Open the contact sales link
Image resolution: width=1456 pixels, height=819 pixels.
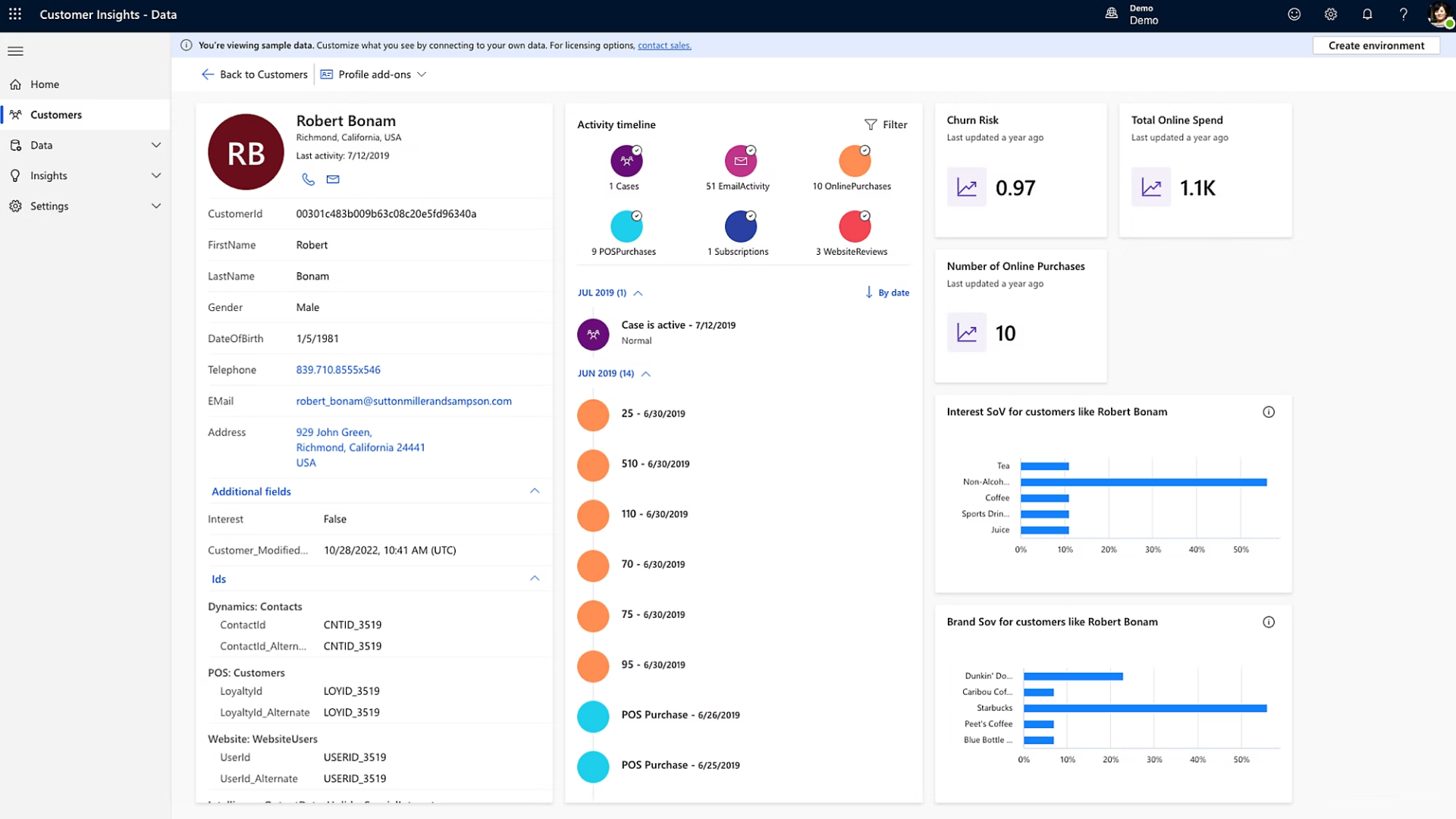click(x=664, y=45)
